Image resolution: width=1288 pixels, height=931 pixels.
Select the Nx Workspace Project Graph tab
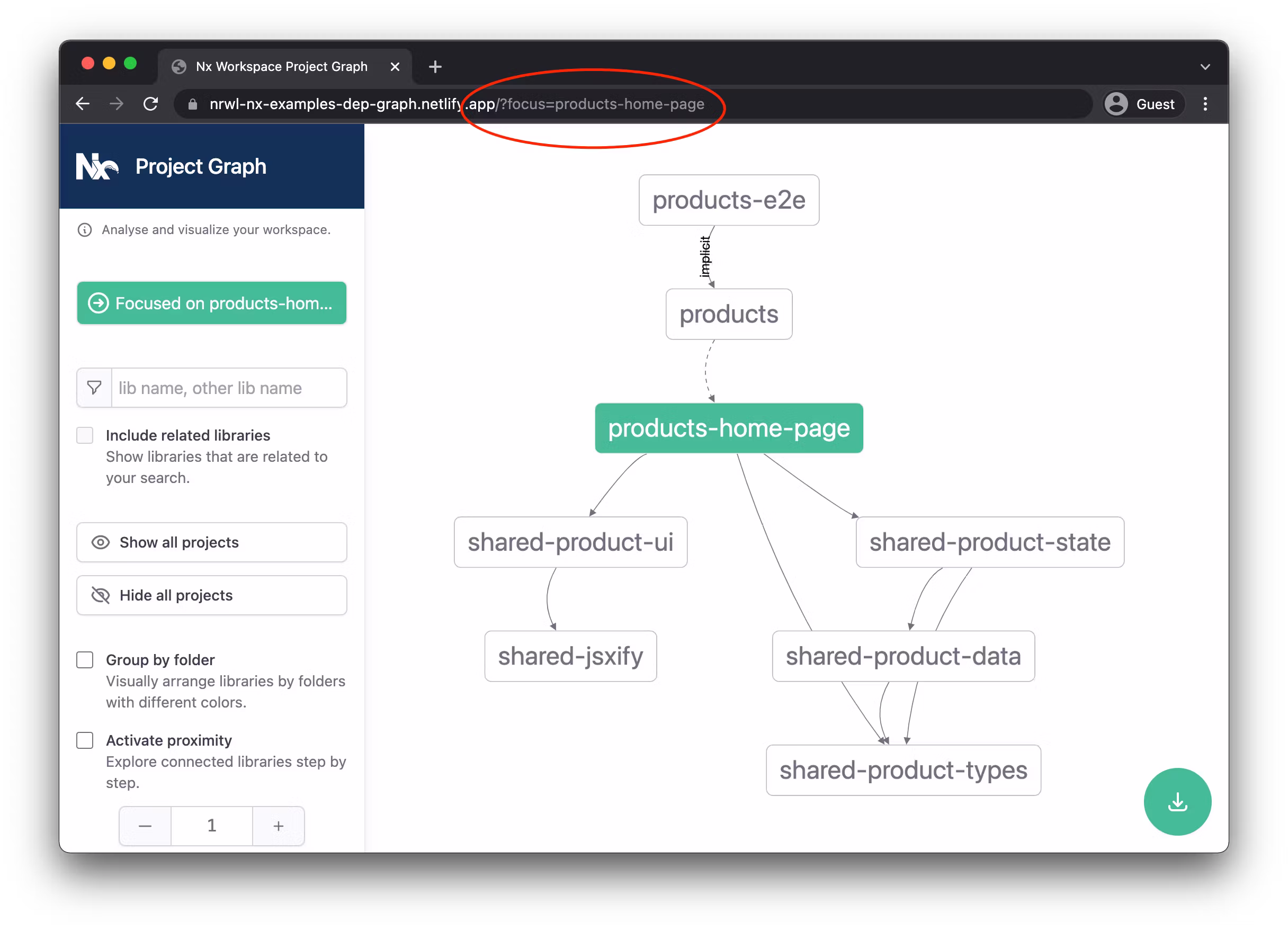click(281, 67)
